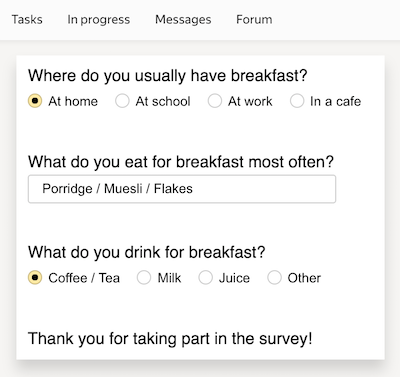
Task: Switch to the In progress tab
Action: coord(99,19)
